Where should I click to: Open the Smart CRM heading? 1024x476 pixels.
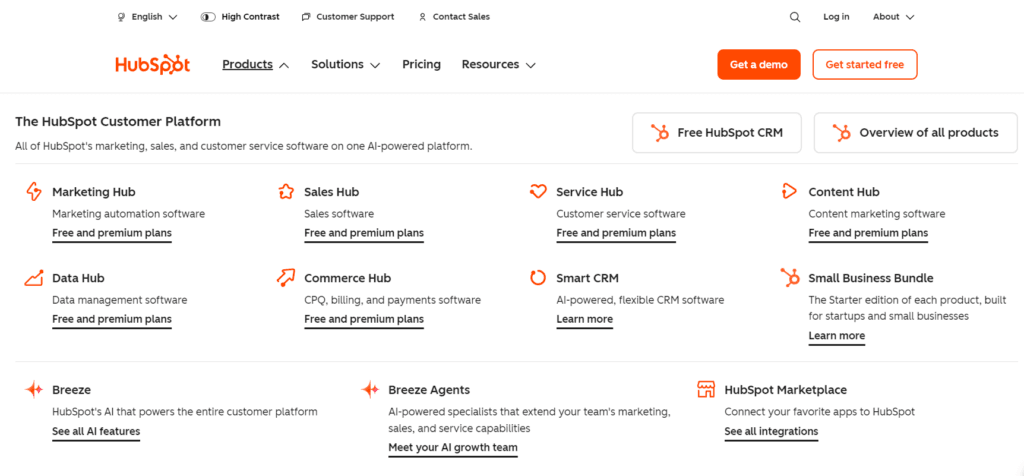(587, 278)
